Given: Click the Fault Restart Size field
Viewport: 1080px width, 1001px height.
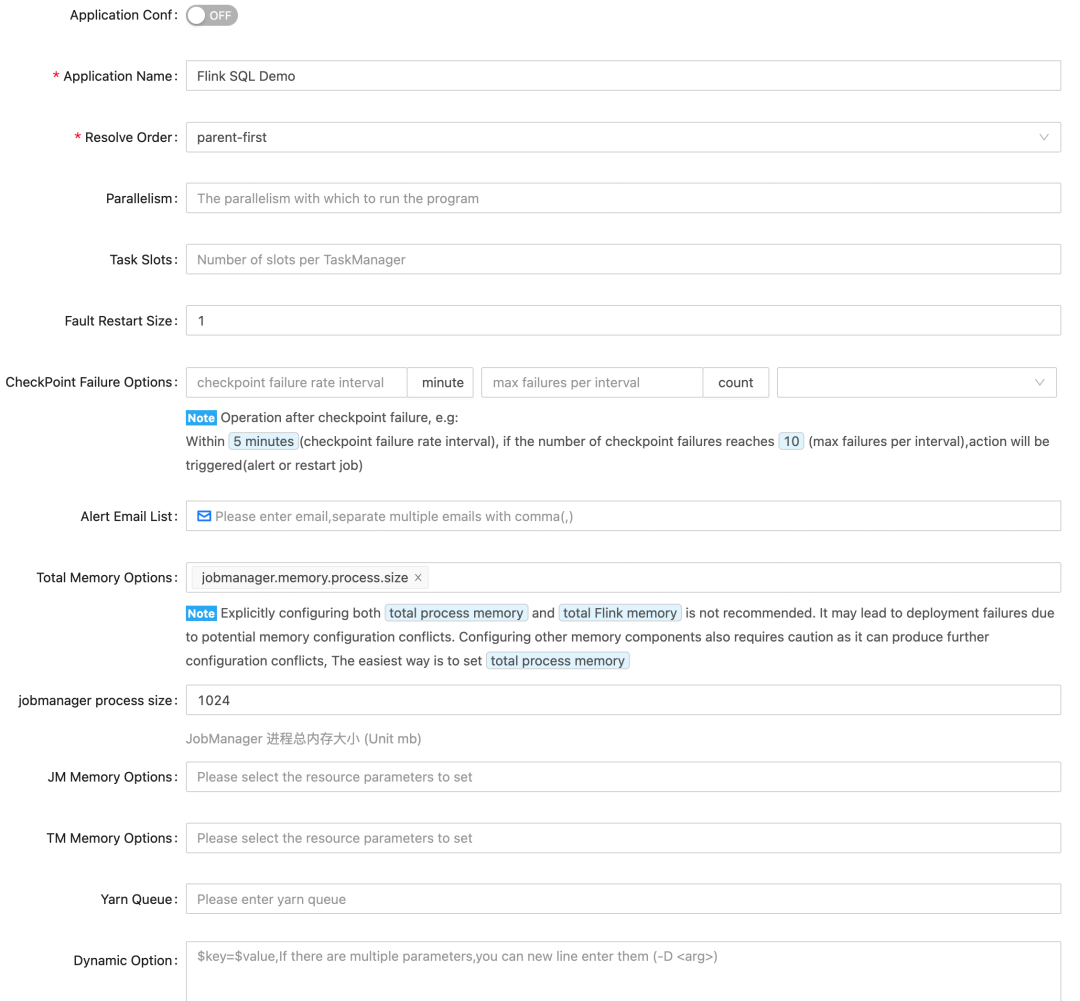Looking at the screenshot, I should (622, 320).
